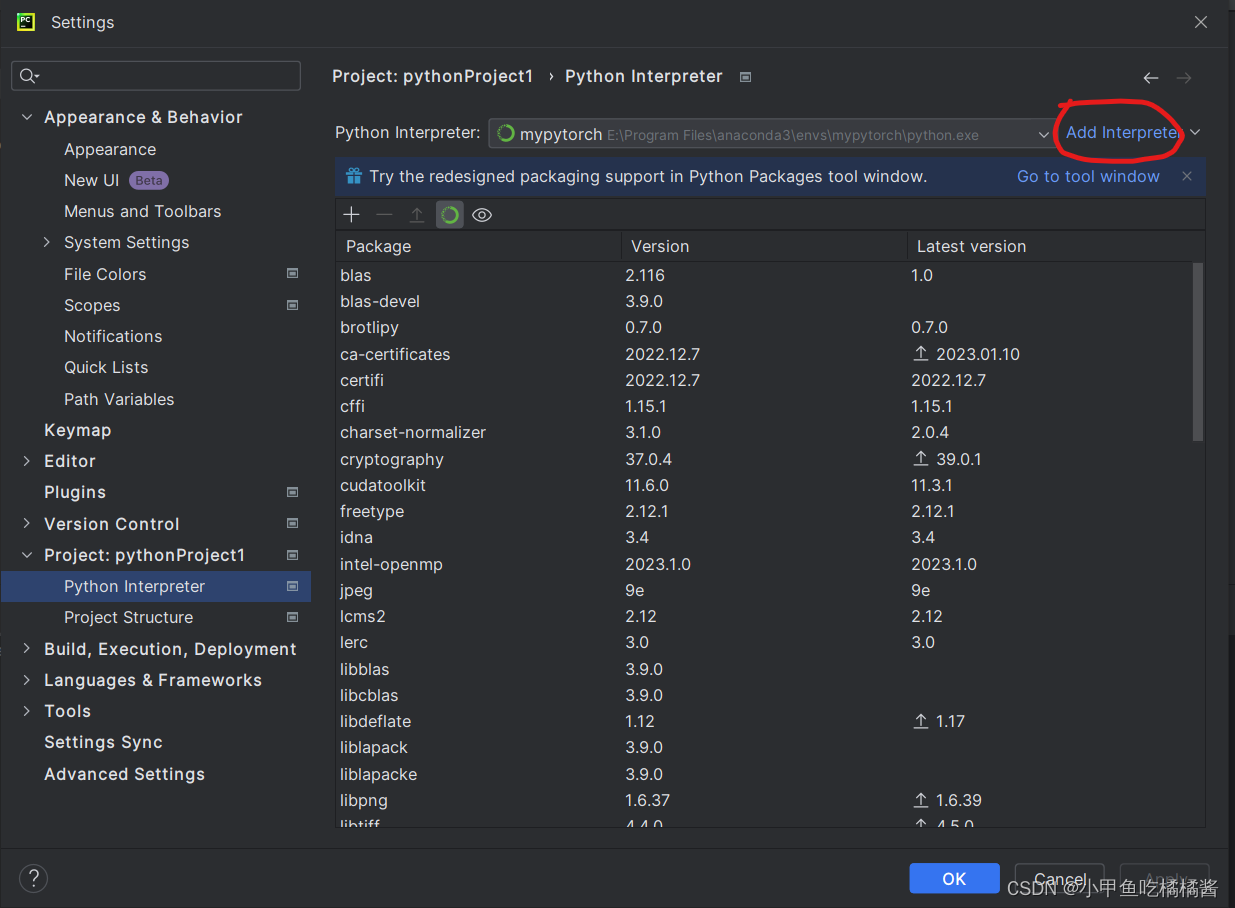Click project-level icon next to Version Control

click(293, 523)
